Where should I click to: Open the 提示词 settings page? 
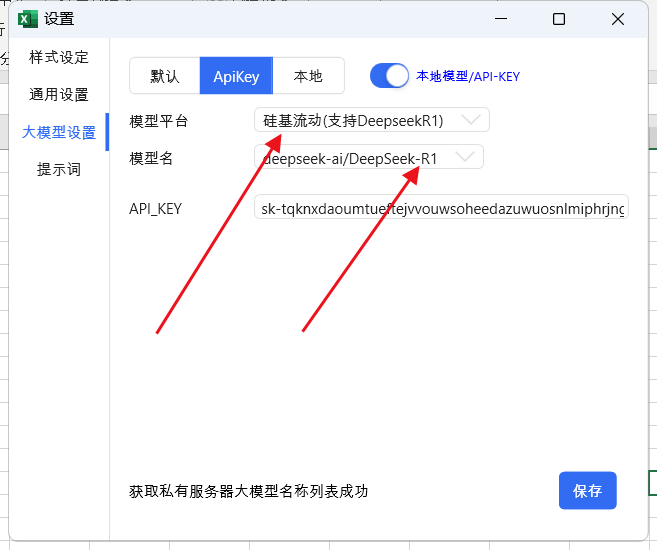[59, 169]
